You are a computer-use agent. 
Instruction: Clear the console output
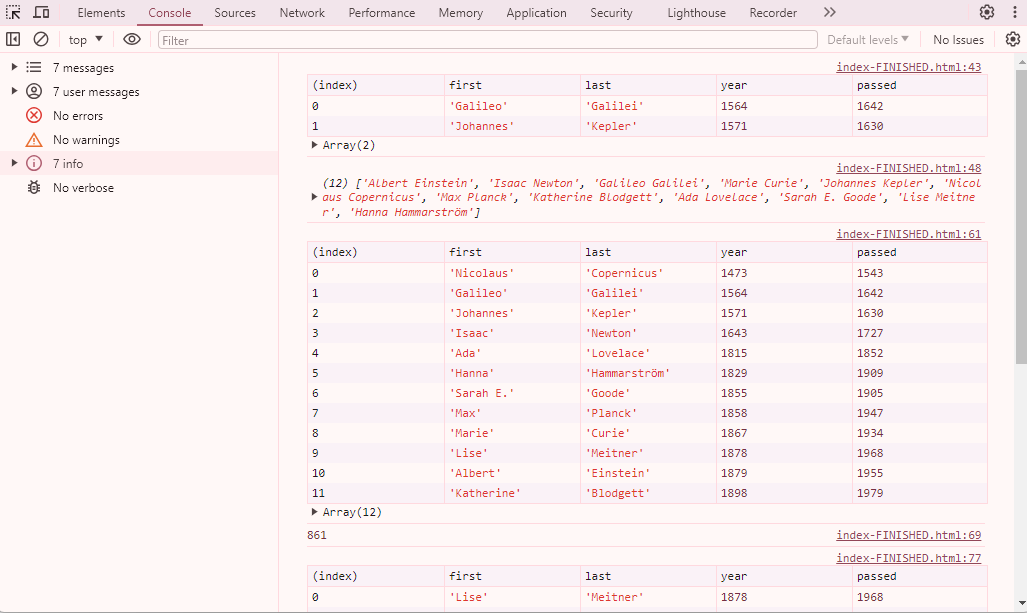click(41, 38)
